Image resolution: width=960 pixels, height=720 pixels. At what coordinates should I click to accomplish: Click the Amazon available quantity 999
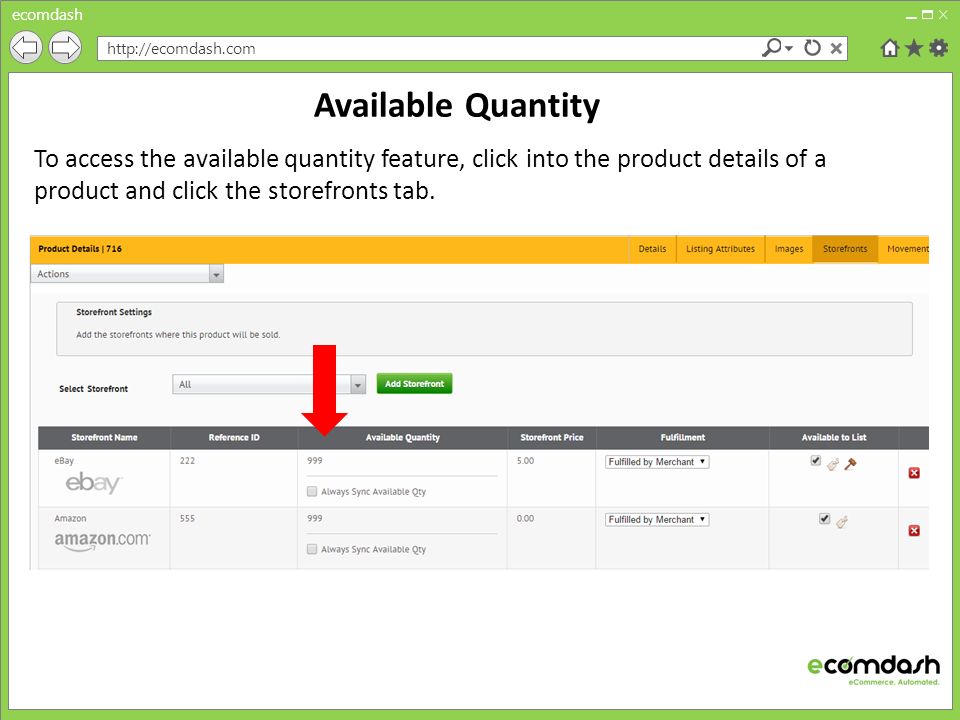click(x=315, y=519)
